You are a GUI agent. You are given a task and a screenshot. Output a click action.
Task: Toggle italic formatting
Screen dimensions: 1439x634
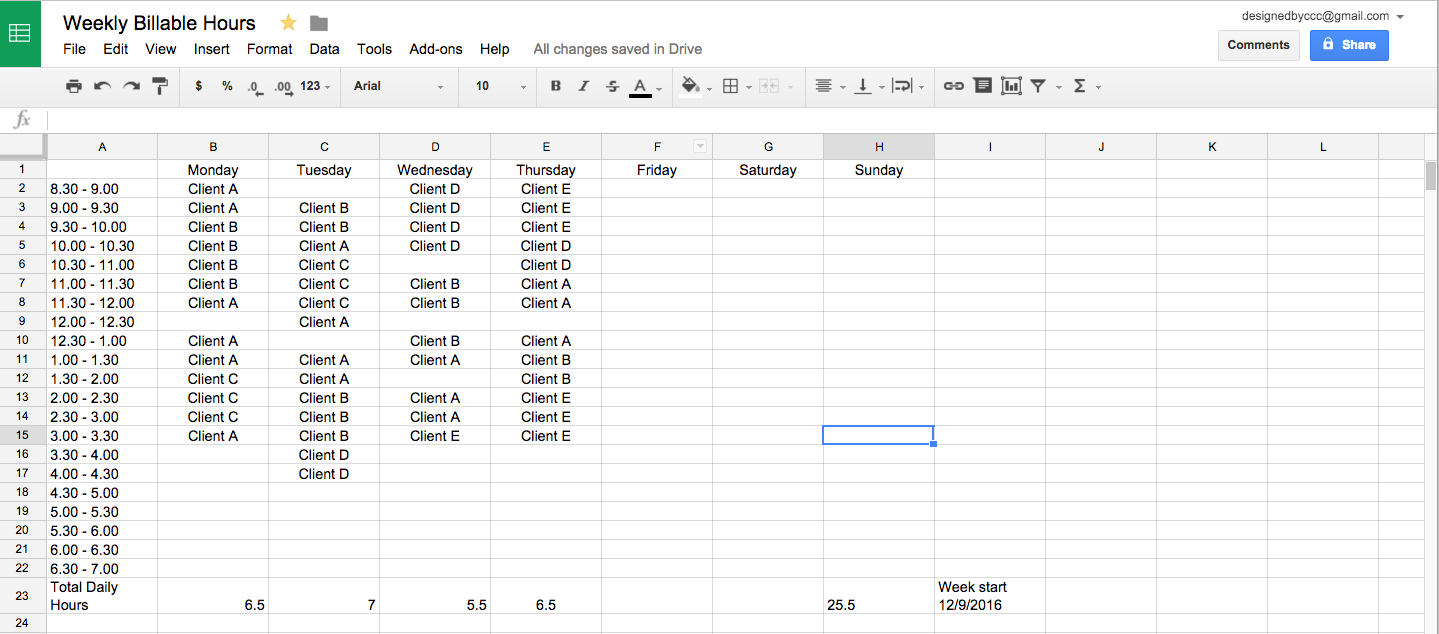coord(584,86)
